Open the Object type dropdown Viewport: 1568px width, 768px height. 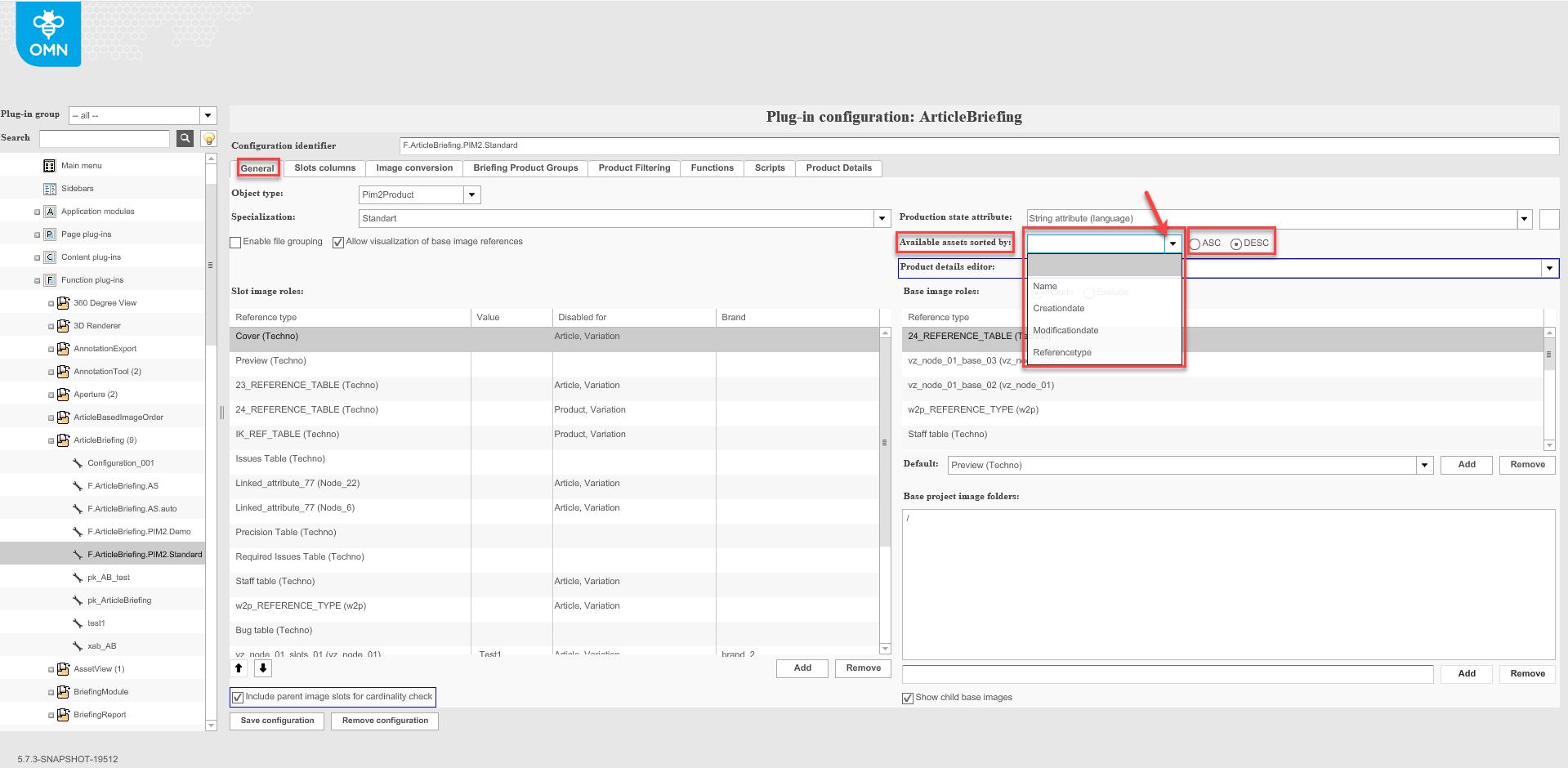click(471, 194)
